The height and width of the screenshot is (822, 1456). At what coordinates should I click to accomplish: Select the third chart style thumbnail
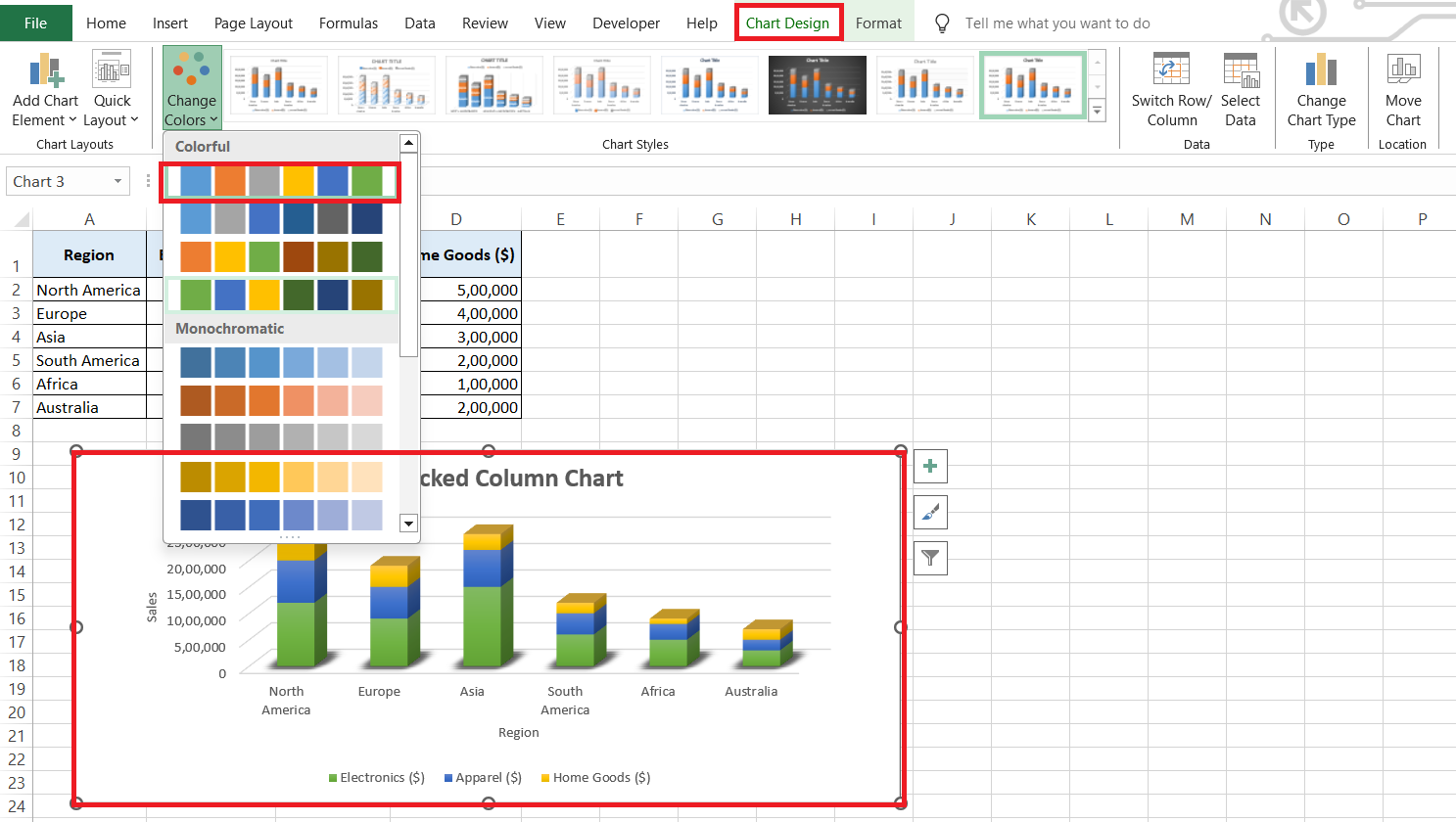(494, 85)
